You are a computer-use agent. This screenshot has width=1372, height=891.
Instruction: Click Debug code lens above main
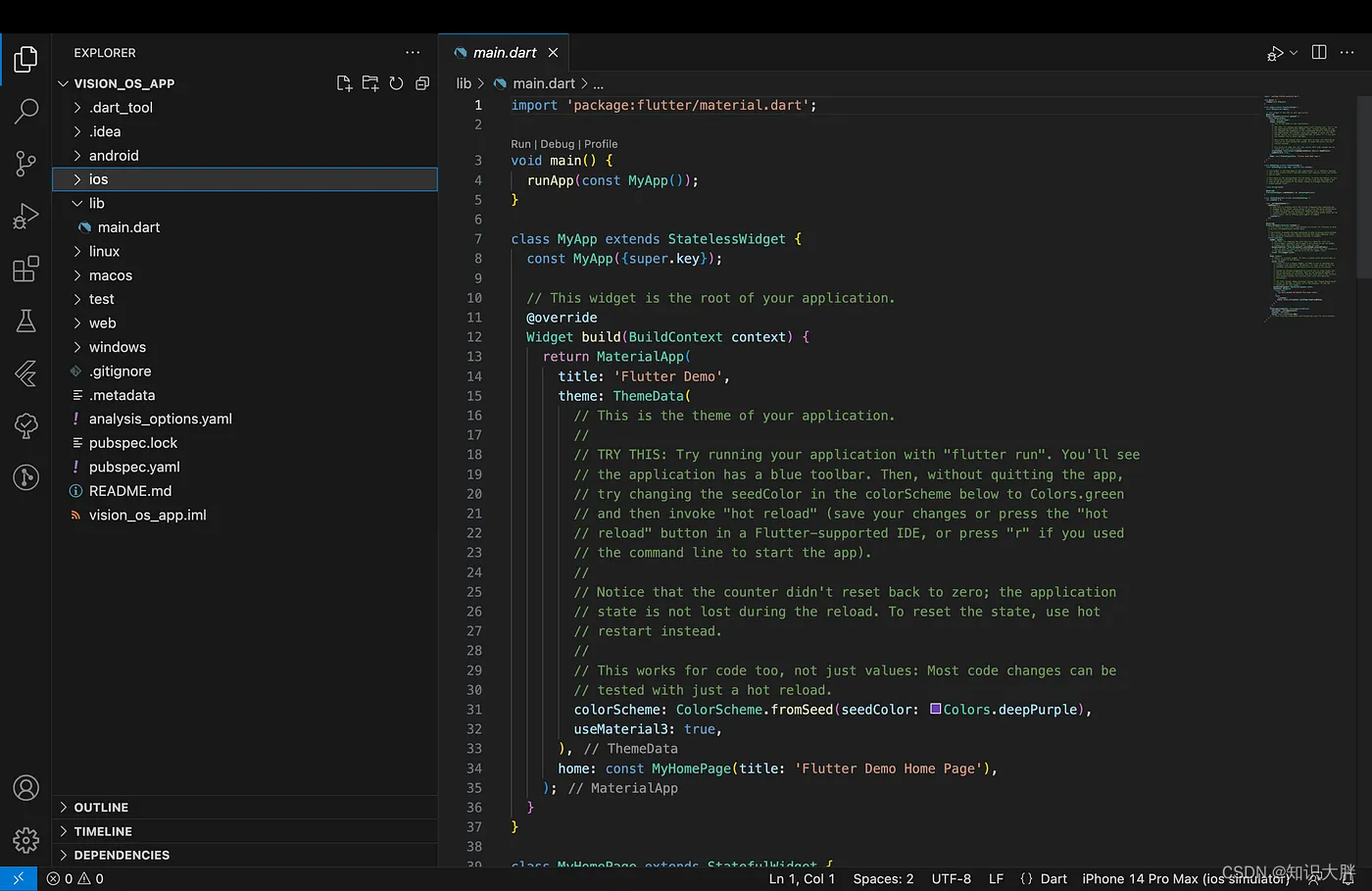pyautogui.click(x=558, y=144)
